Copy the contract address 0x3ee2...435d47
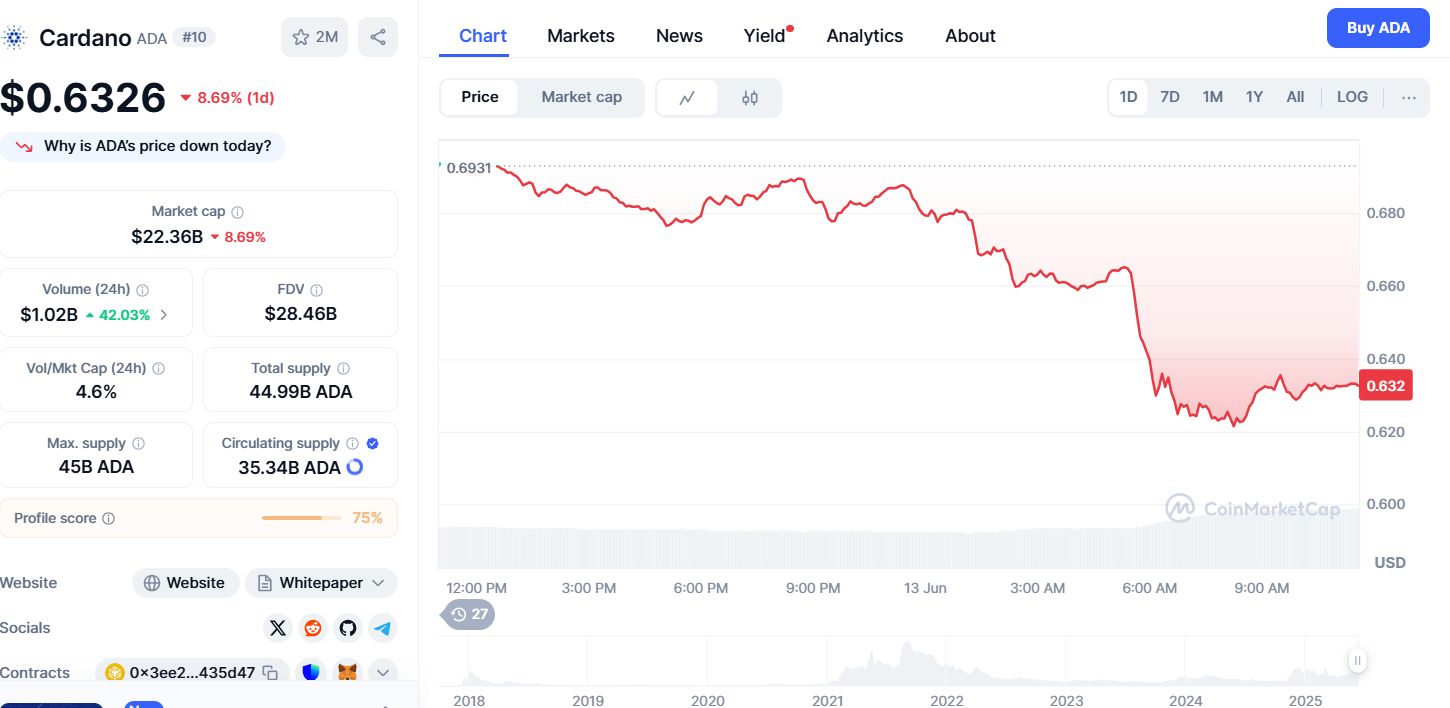1450x708 pixels. point(270,673)
